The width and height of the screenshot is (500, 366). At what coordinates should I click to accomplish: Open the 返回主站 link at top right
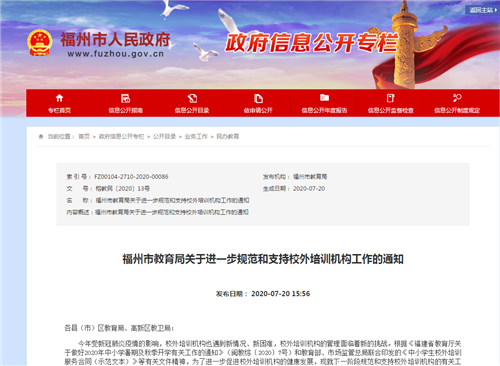point(482,10)
